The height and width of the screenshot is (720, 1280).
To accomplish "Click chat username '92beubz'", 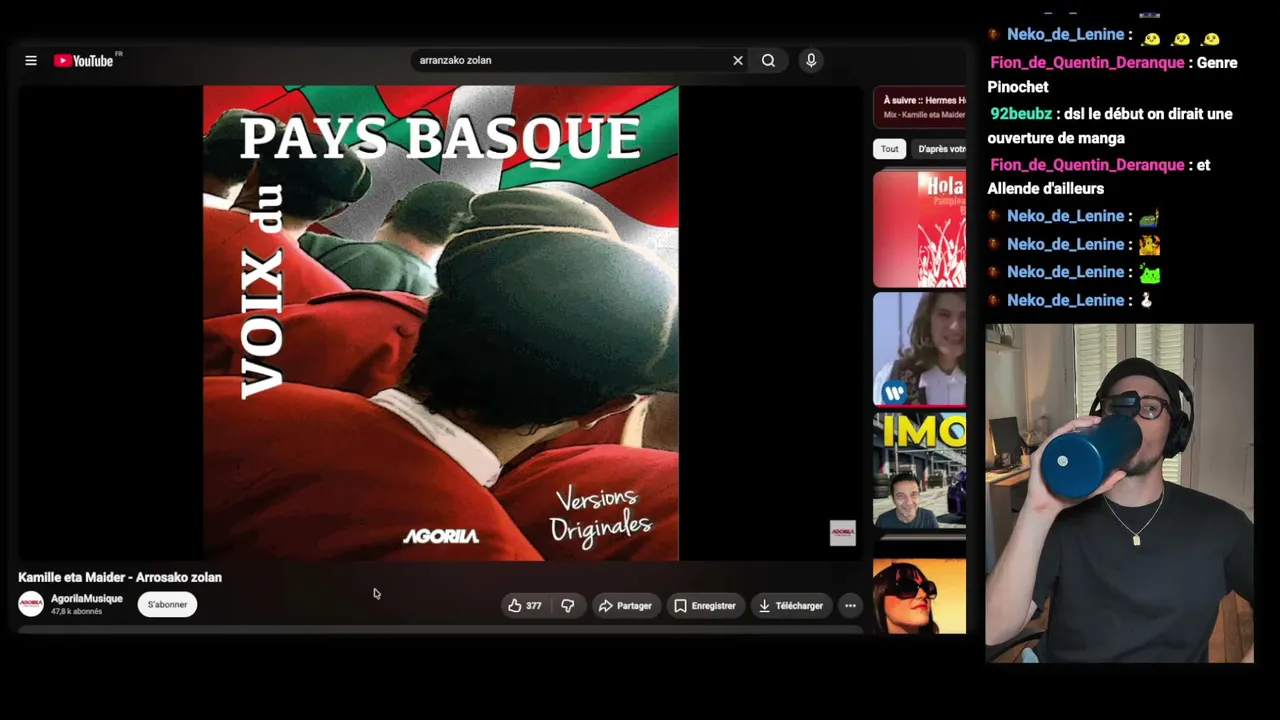I will 1021,114.
